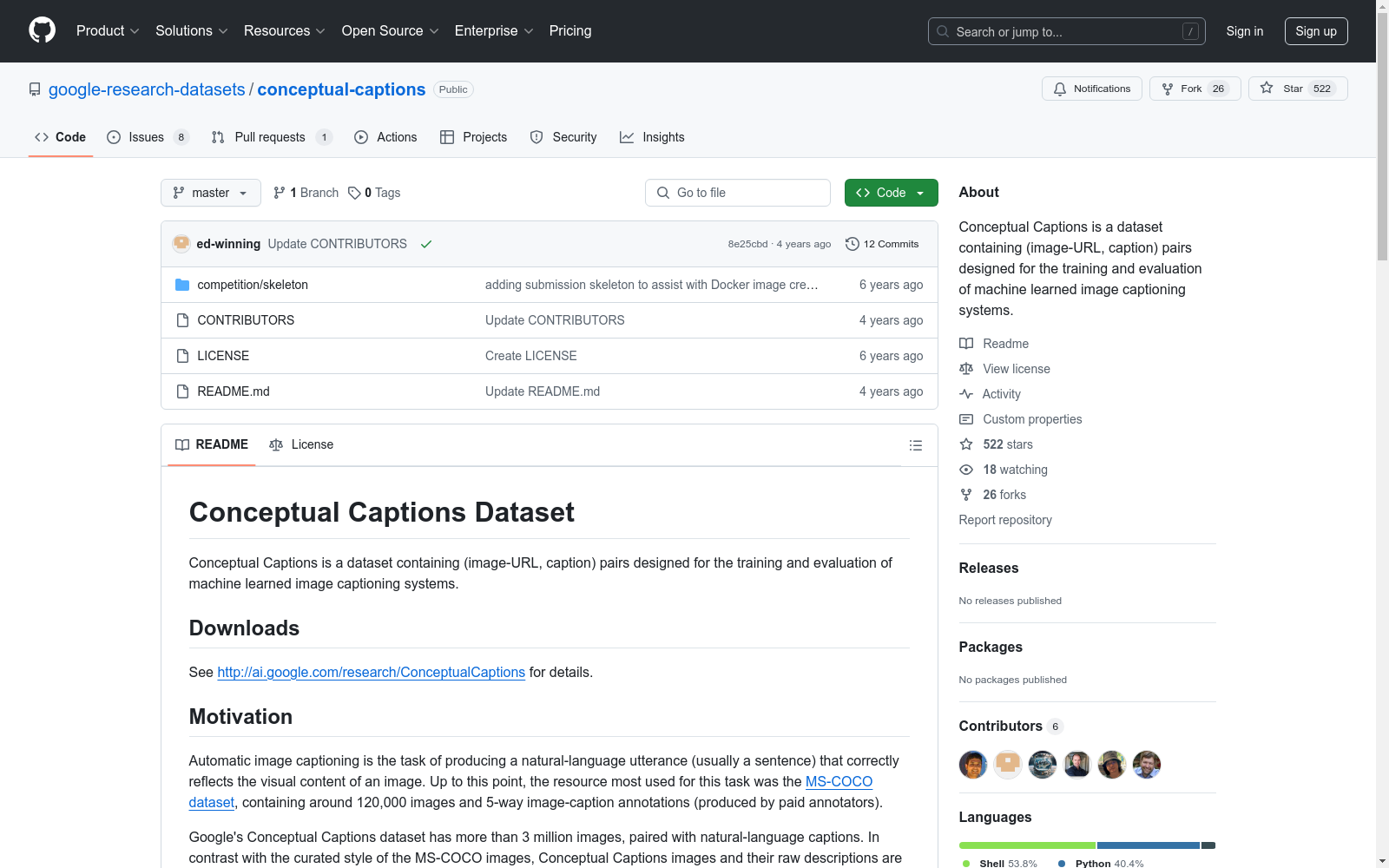Open the Packages heading link
The width and height of the screenshot is (1389, 868).
coord(991,647)
